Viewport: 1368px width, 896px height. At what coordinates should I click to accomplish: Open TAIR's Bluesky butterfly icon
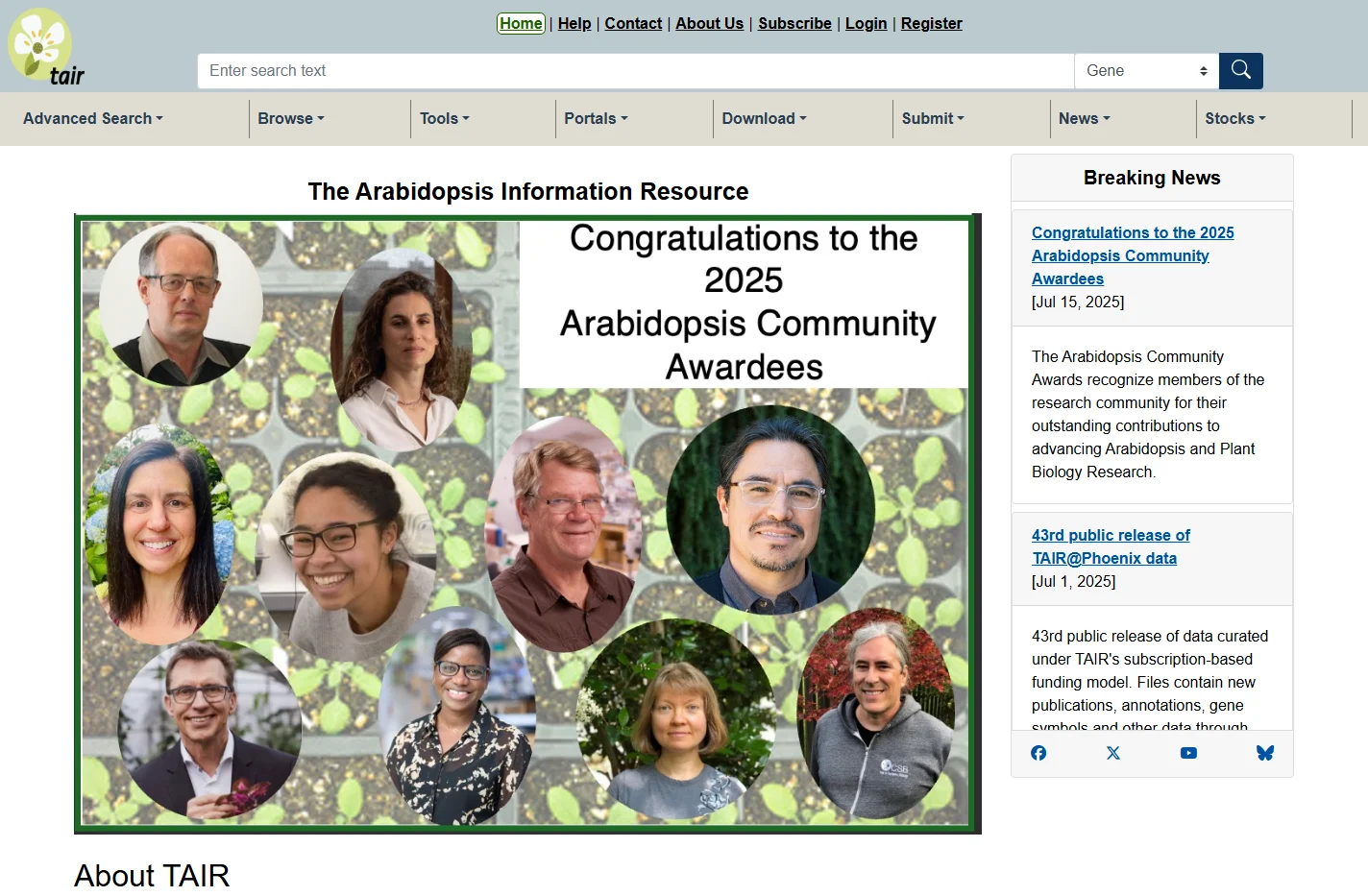(1265, 753)
